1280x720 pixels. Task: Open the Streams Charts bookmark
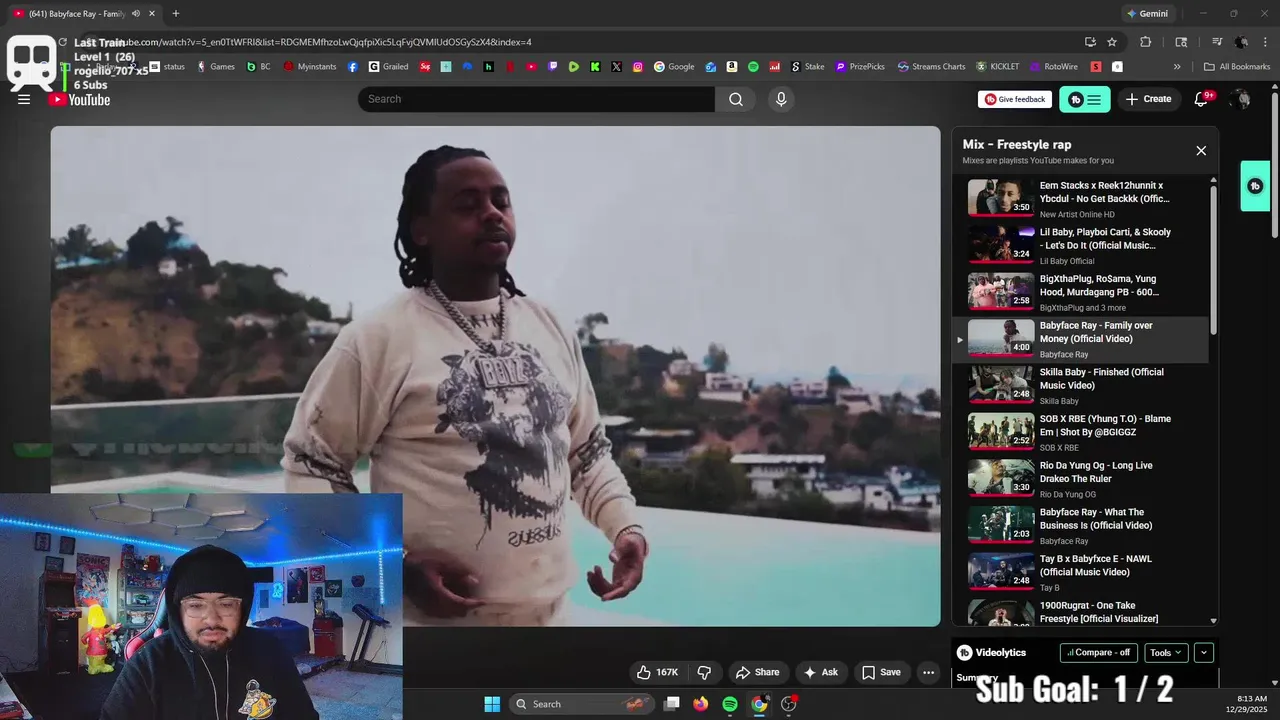tap(931, 67)
